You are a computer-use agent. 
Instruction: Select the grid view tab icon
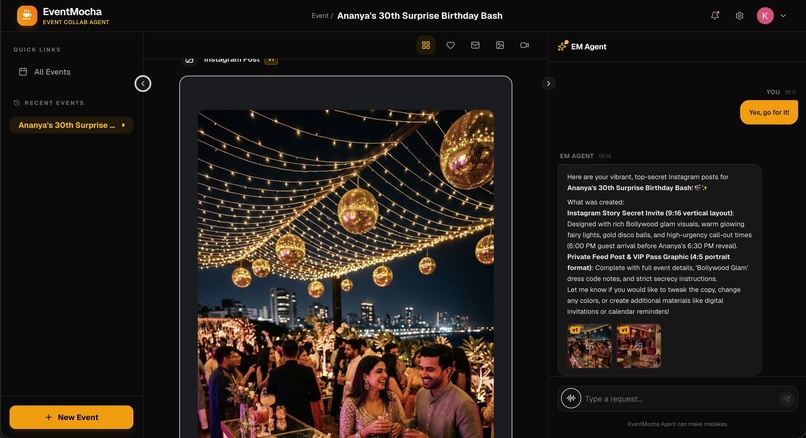pyautogui.click(x=426, y=45)
